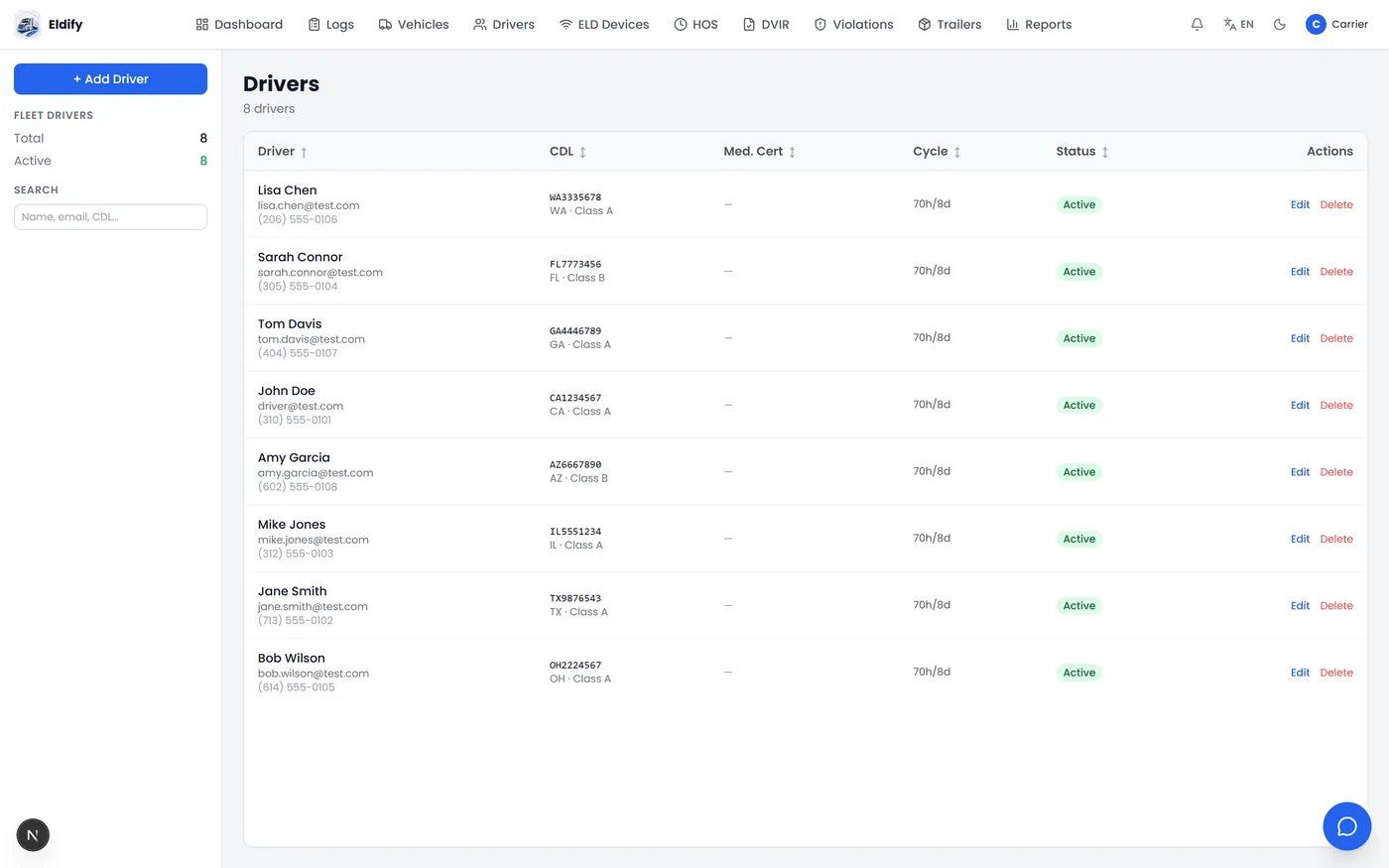Click CDL number GA4446789

click(575, 331)
